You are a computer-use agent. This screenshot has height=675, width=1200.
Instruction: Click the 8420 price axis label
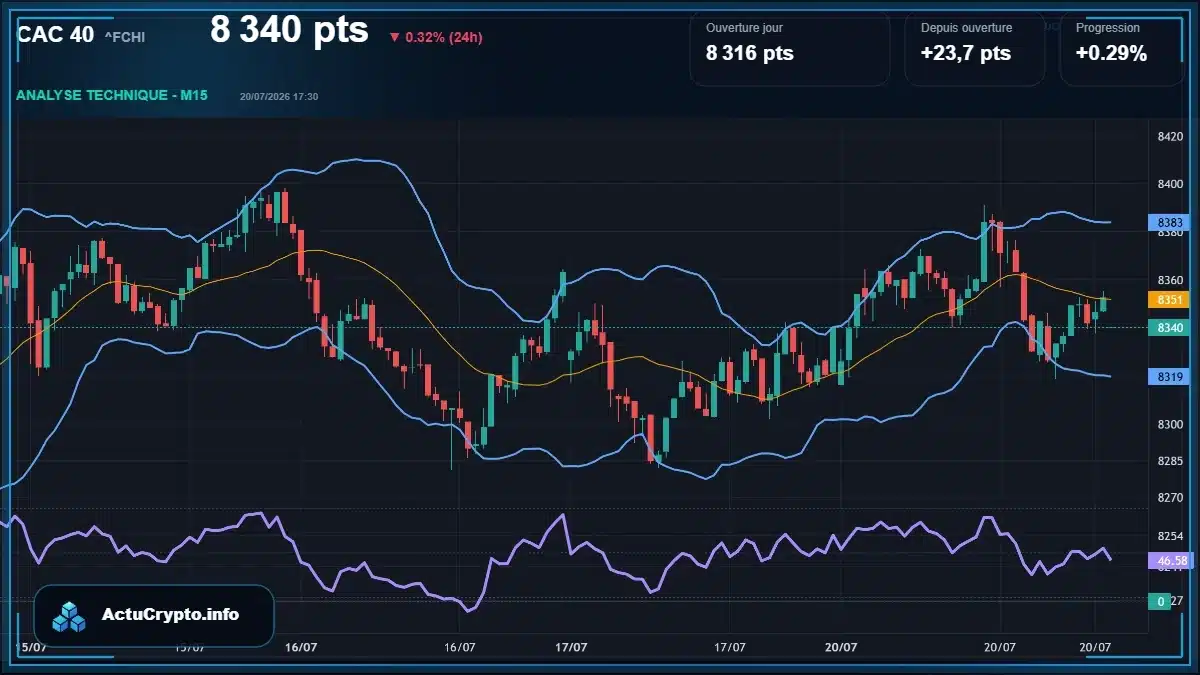[1170, 137]
